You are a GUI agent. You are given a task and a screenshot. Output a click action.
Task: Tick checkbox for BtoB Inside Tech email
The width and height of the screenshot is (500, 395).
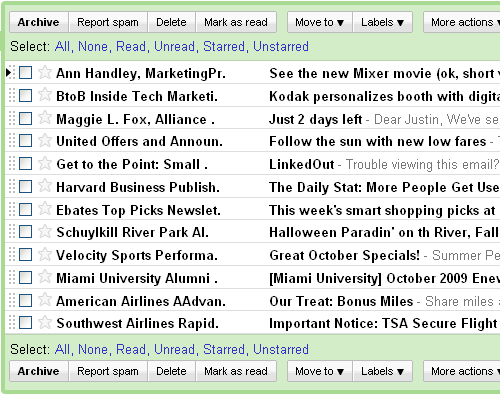click(x=26, y=96)
